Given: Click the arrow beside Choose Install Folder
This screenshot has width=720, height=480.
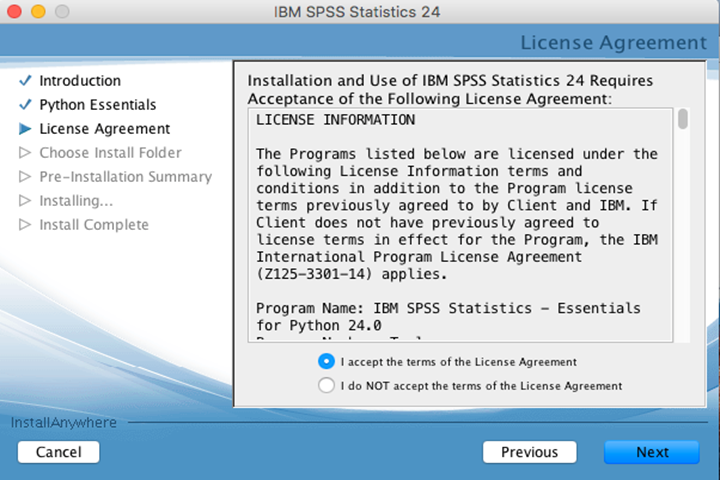Looking at the screenshot, I should click(x=25, y=153).
